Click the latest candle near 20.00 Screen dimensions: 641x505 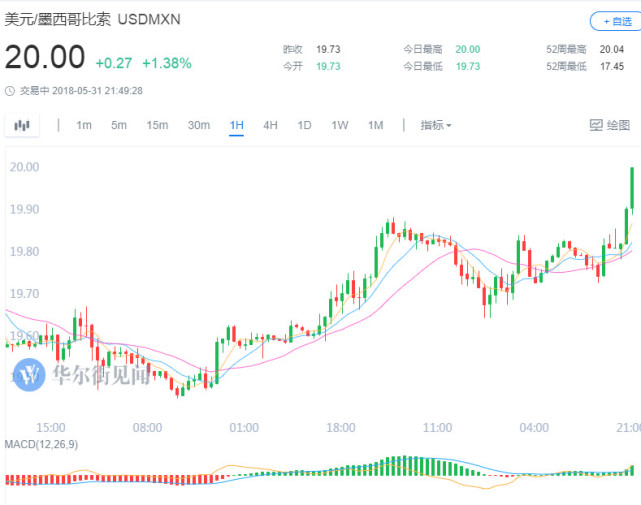tap(633, 188)
